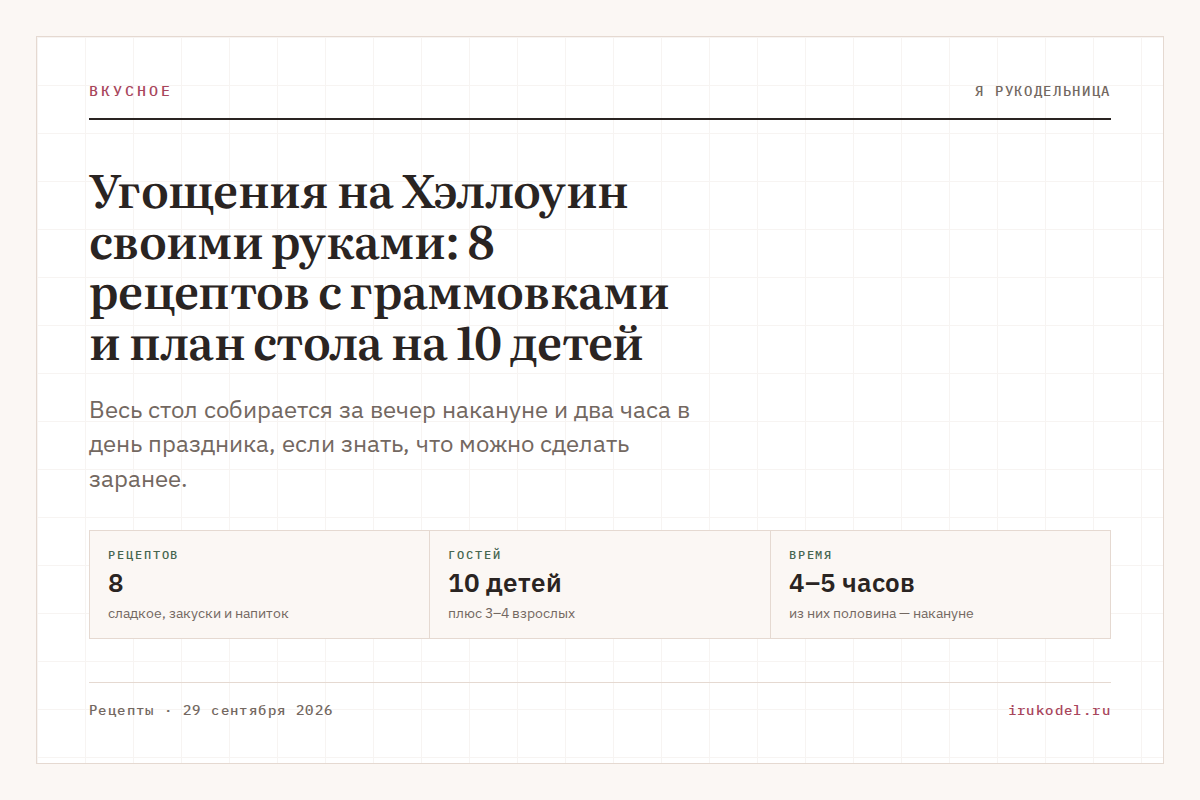Click the РЕЦЕПТОВ label

[143, 555]
